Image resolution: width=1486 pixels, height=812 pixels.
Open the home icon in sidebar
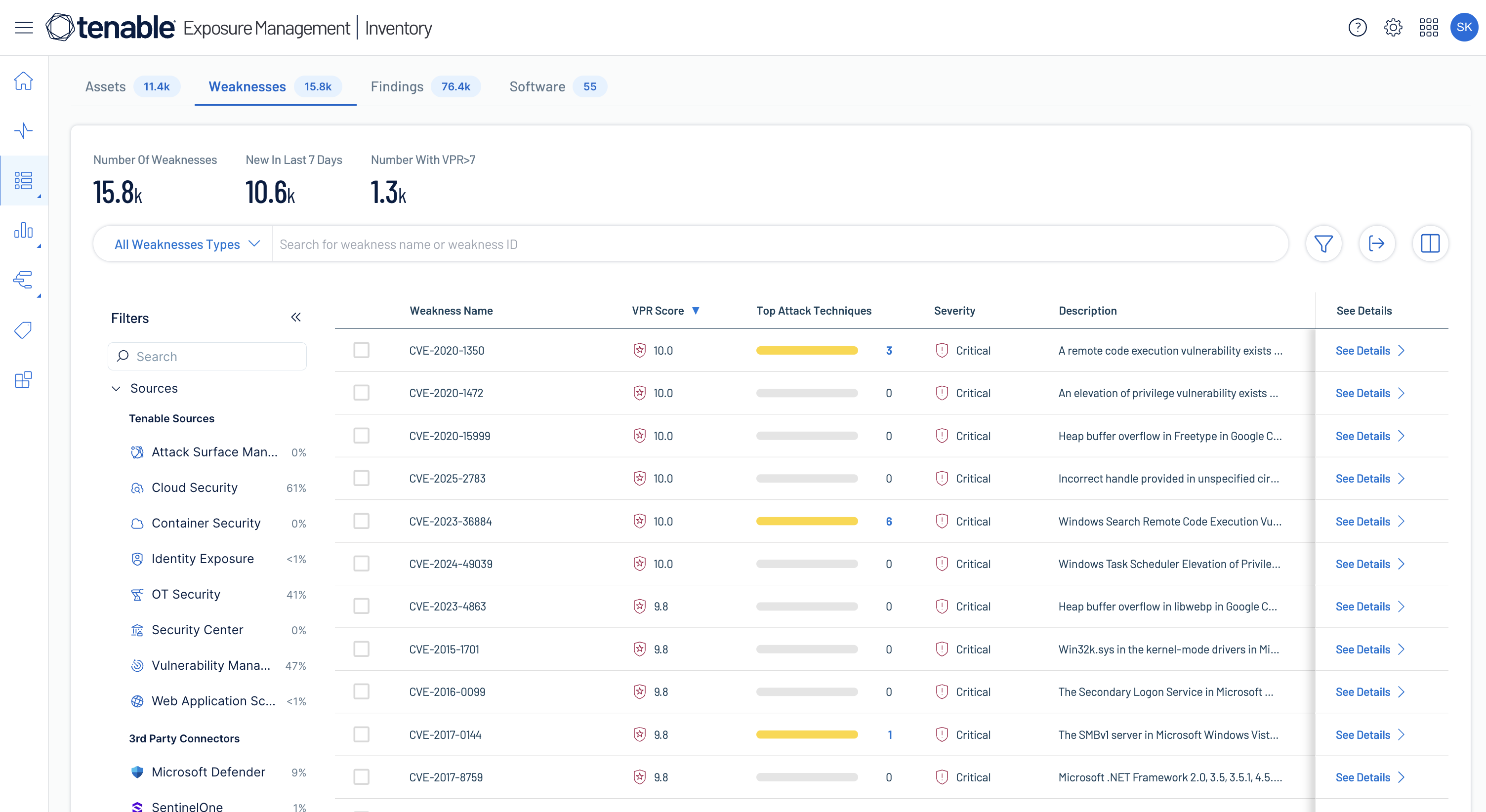(24, 81)
